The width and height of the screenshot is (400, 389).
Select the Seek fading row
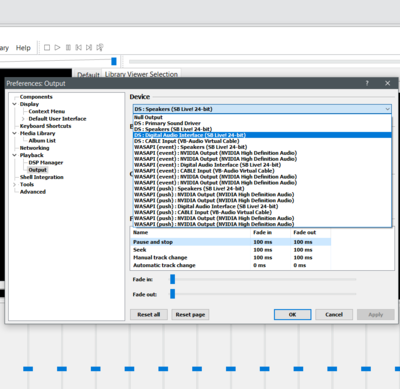coord(230,250)
